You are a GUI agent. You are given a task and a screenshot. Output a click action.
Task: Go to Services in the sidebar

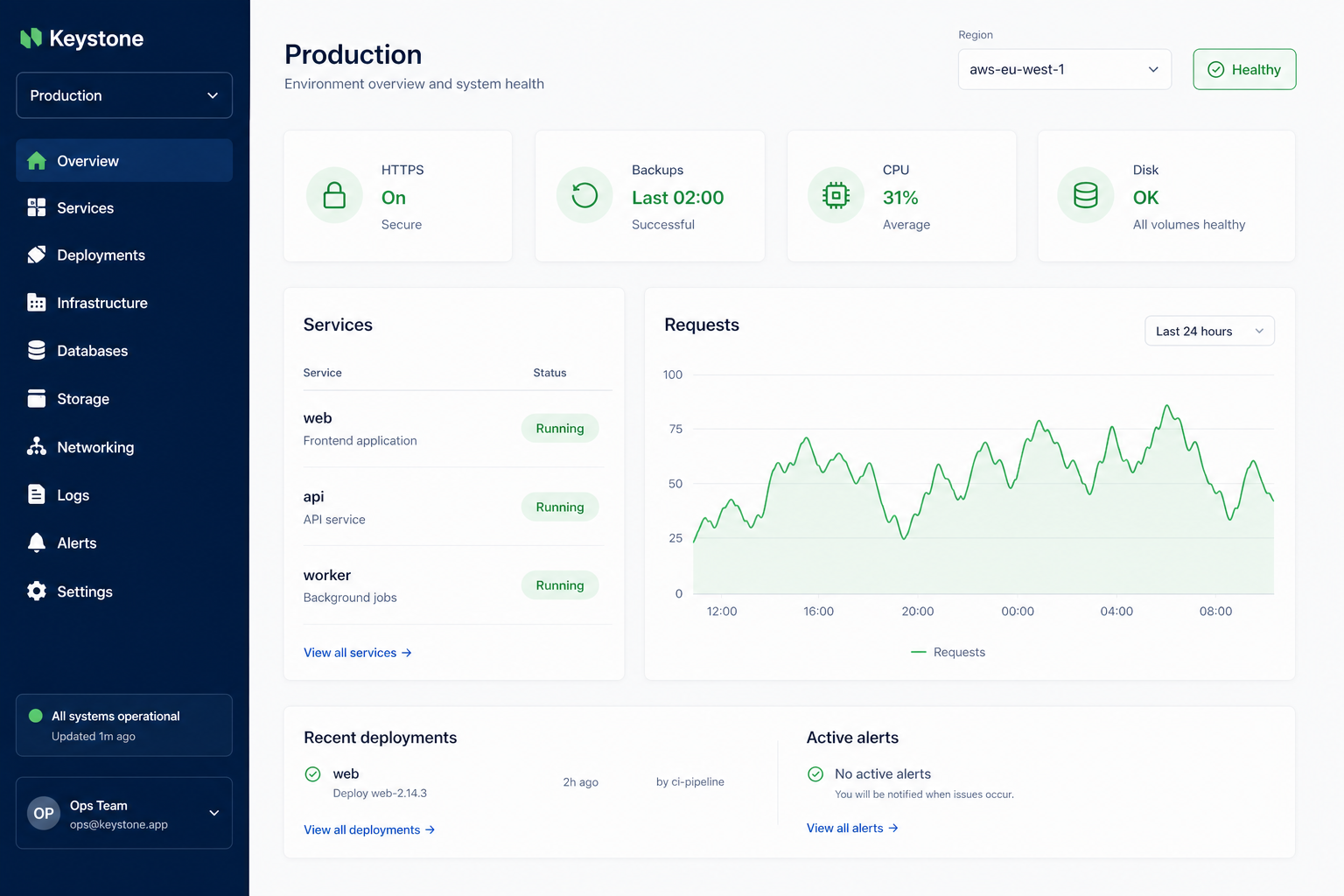point(124,207)
